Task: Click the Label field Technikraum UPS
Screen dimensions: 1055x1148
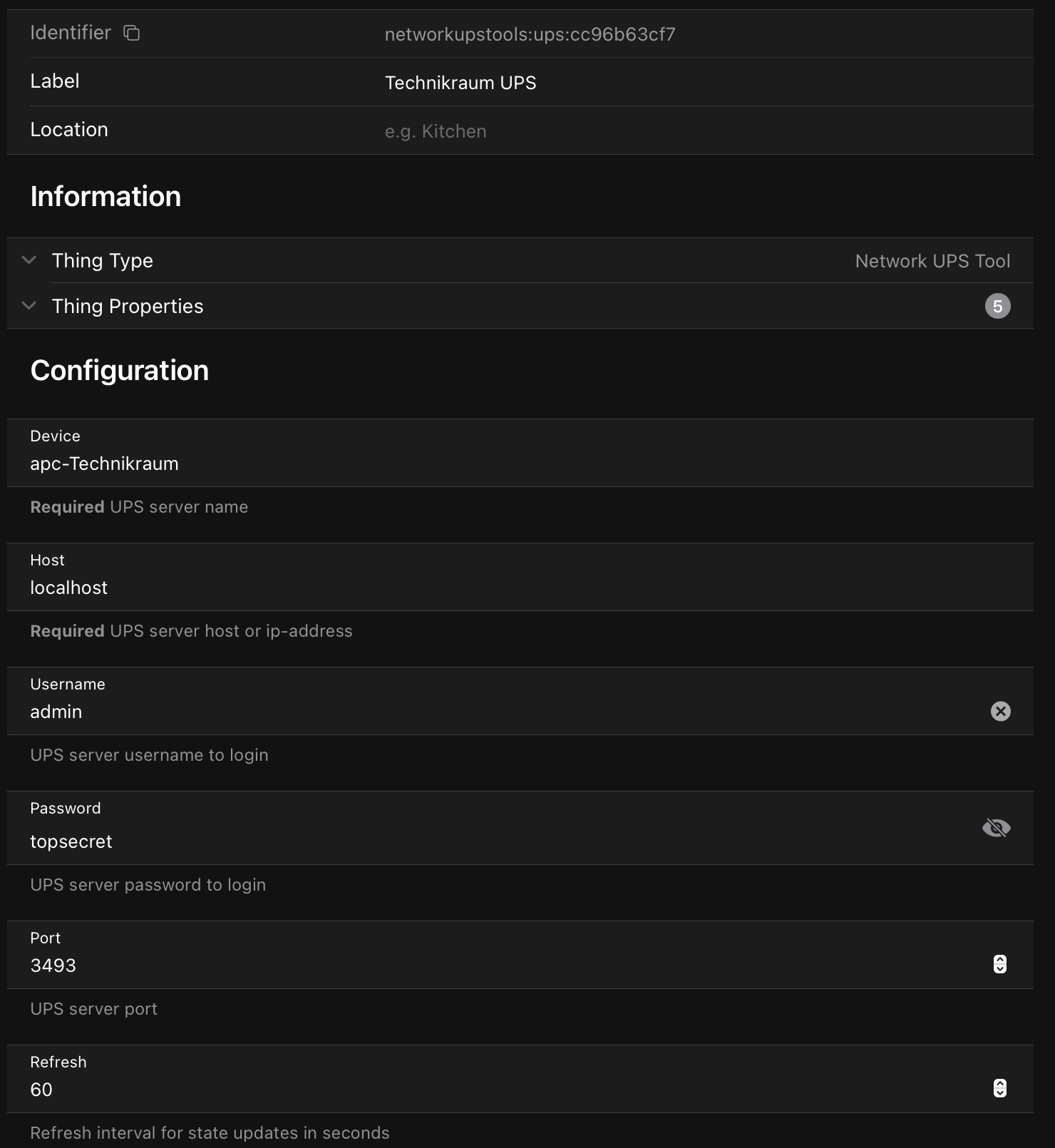Action: (460, 83)
